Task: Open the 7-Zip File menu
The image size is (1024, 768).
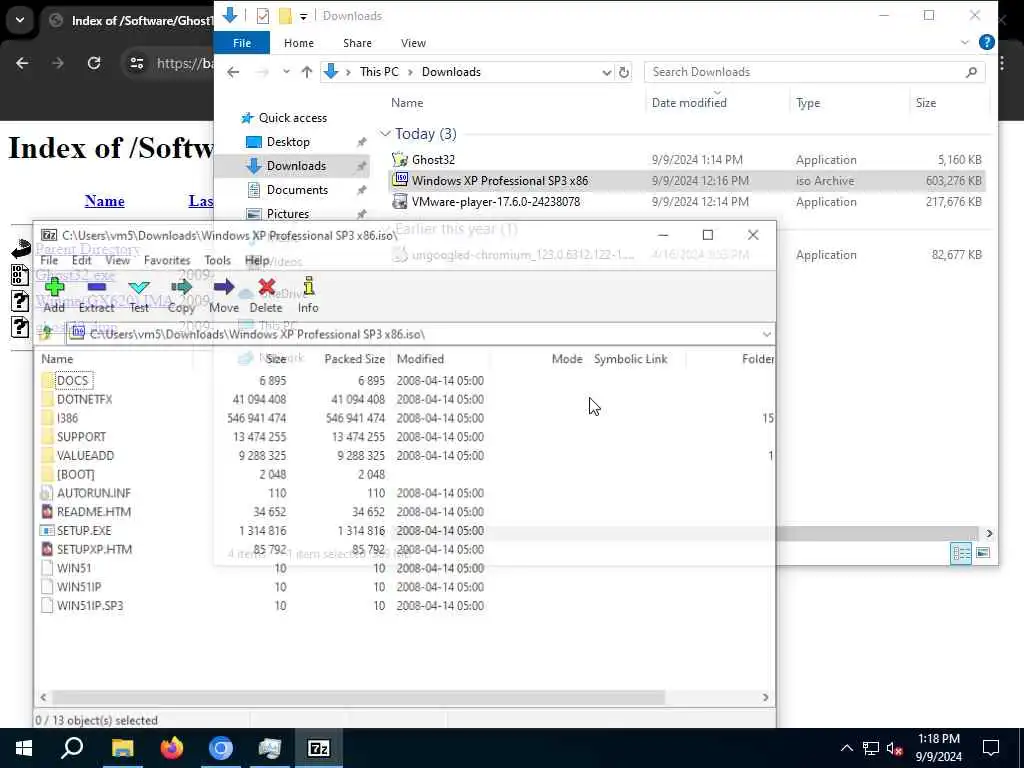Action: (x=49, y=260)
